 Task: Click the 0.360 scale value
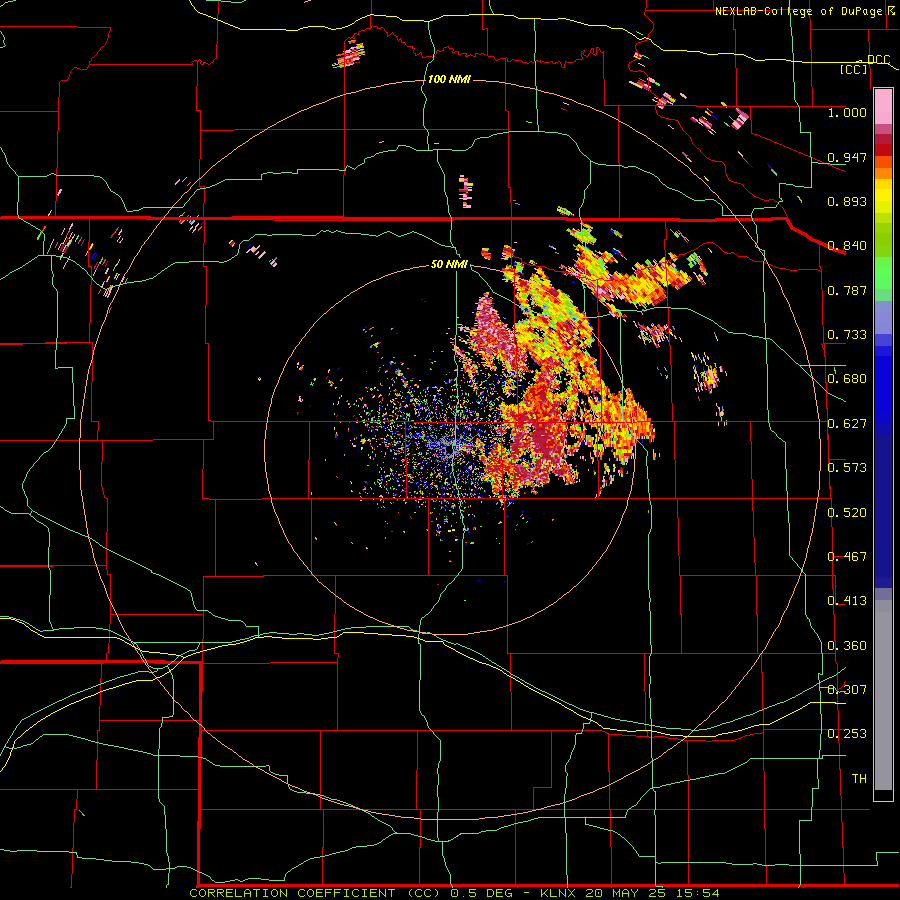click(847, 646)
